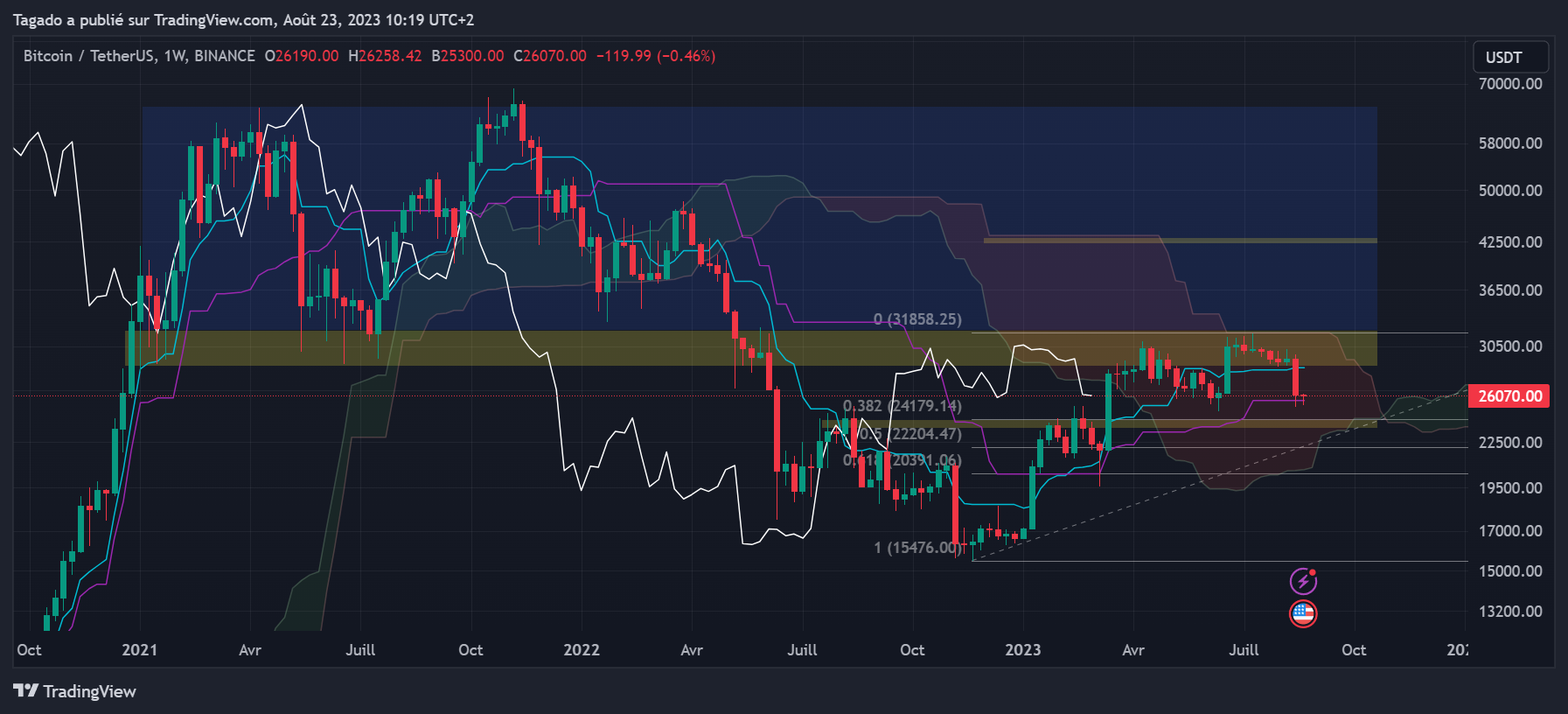The image size is (1568, 714).
Task: Click the purple lightning bolt event icon
Action: pos(1303,580)
